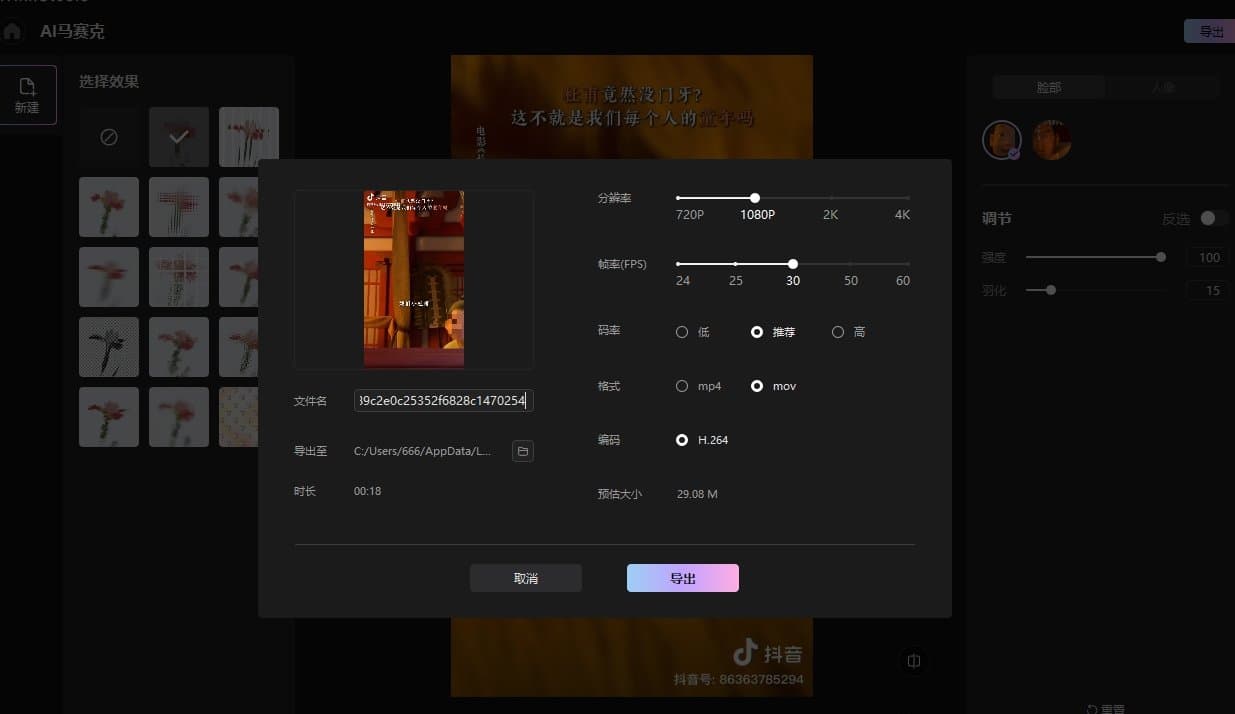
Task: Select the checked face thumbnail in 脸部 panel
Action: pos(1001,140)
